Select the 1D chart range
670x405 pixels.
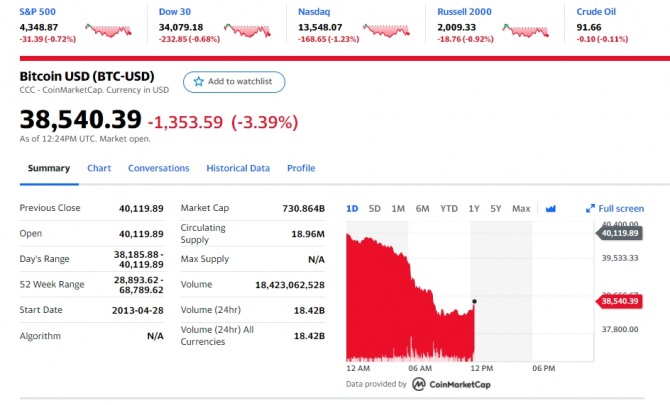[x=352, y=209]
